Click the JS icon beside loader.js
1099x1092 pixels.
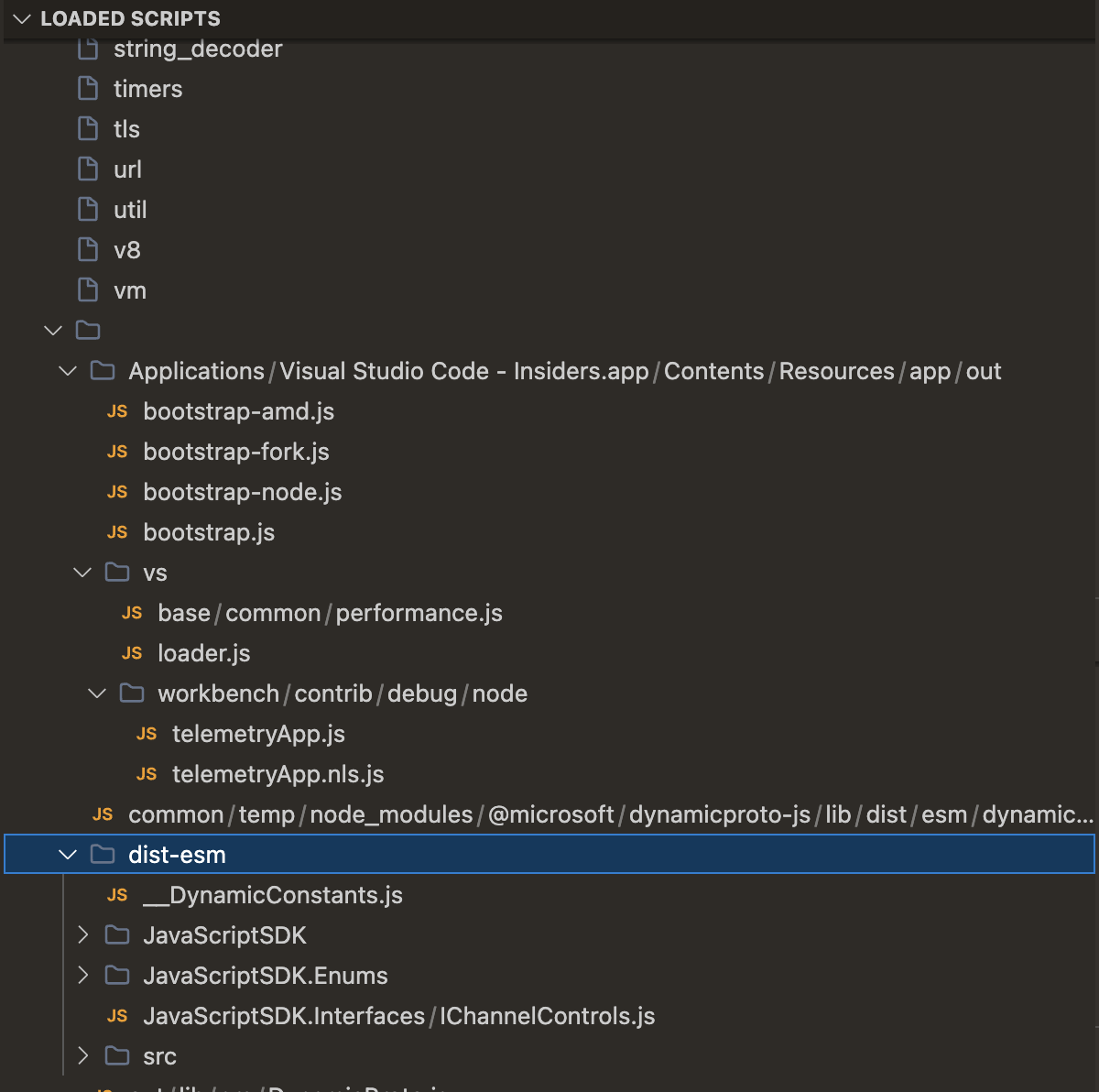[132, 652]
